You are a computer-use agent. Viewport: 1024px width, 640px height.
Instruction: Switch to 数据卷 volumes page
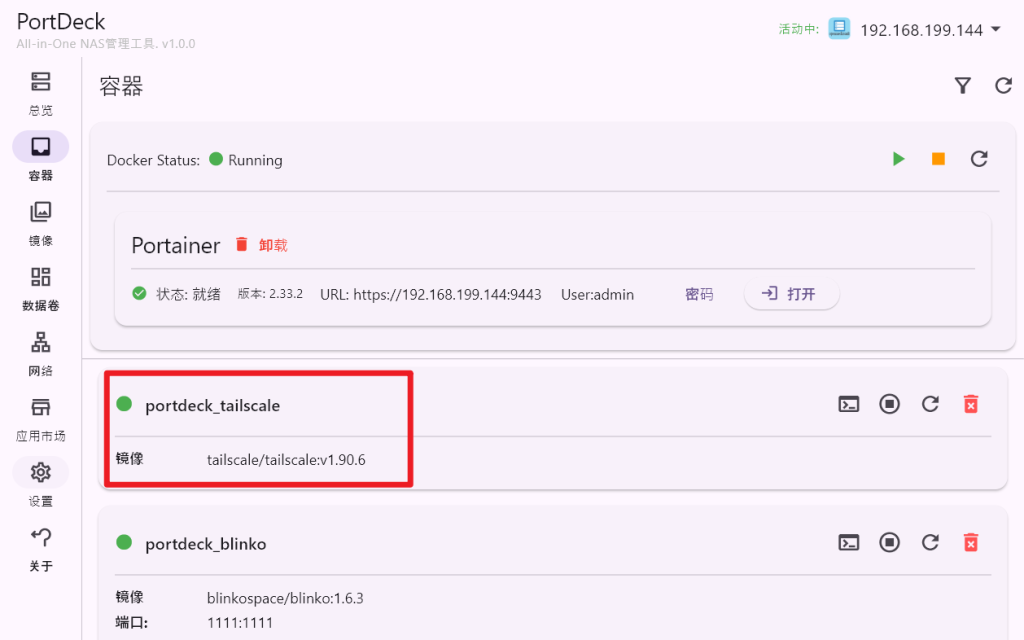click(41, 288)
